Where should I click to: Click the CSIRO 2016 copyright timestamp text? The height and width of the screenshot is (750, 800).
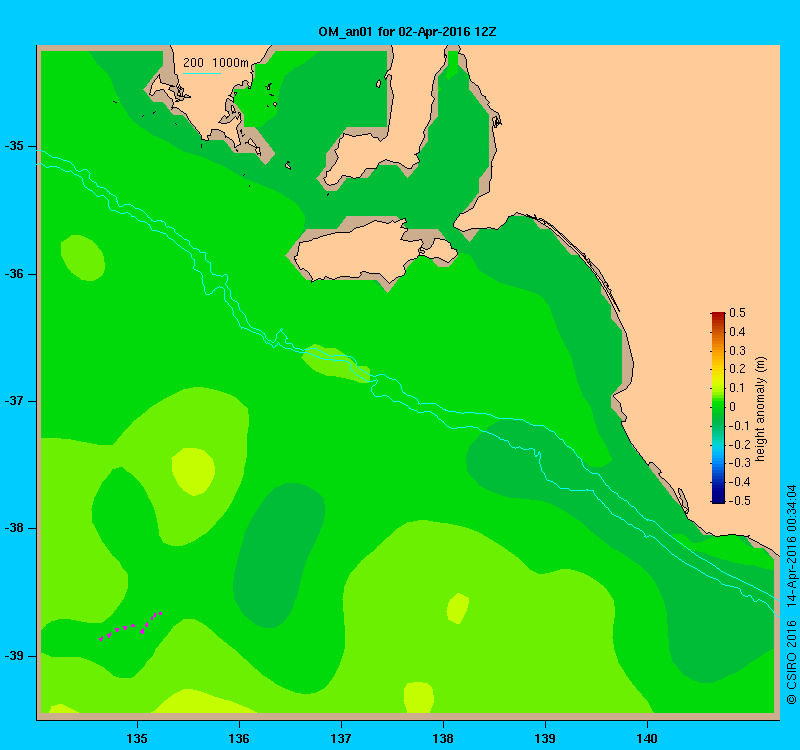coord(791,594)
